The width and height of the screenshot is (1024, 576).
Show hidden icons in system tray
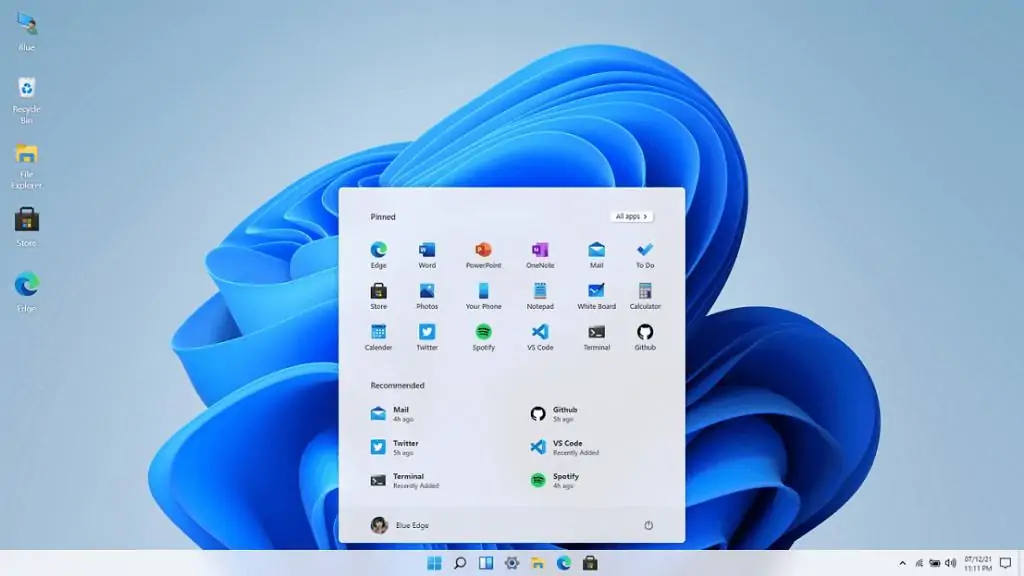point(901,563)
